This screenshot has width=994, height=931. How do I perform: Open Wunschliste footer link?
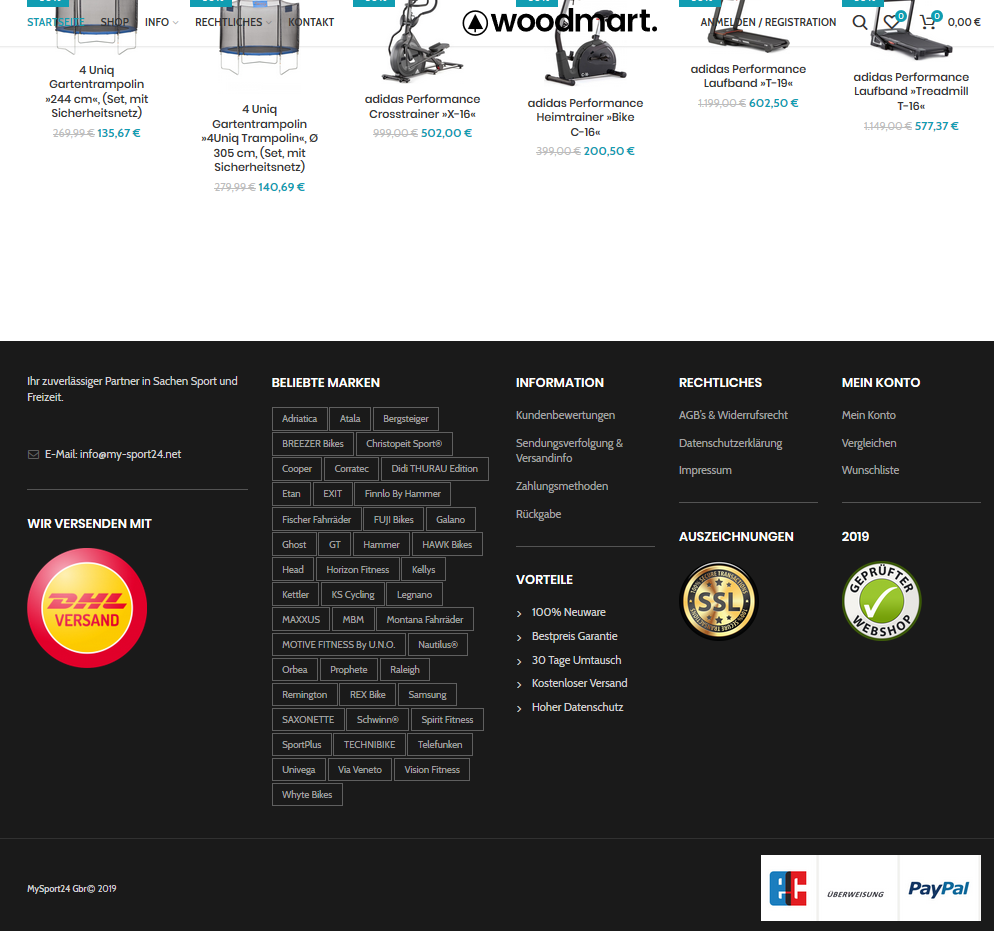(x=870, y=470)
